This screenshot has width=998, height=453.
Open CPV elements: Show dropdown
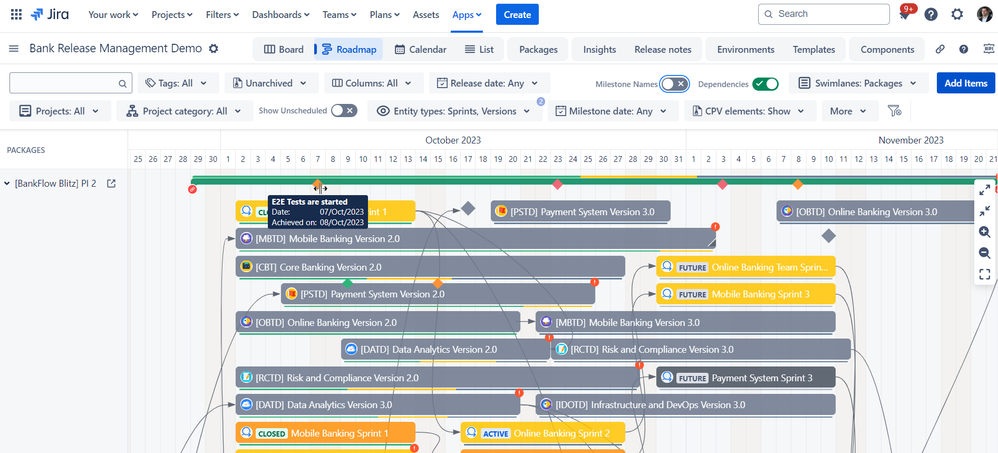[750, 111]
